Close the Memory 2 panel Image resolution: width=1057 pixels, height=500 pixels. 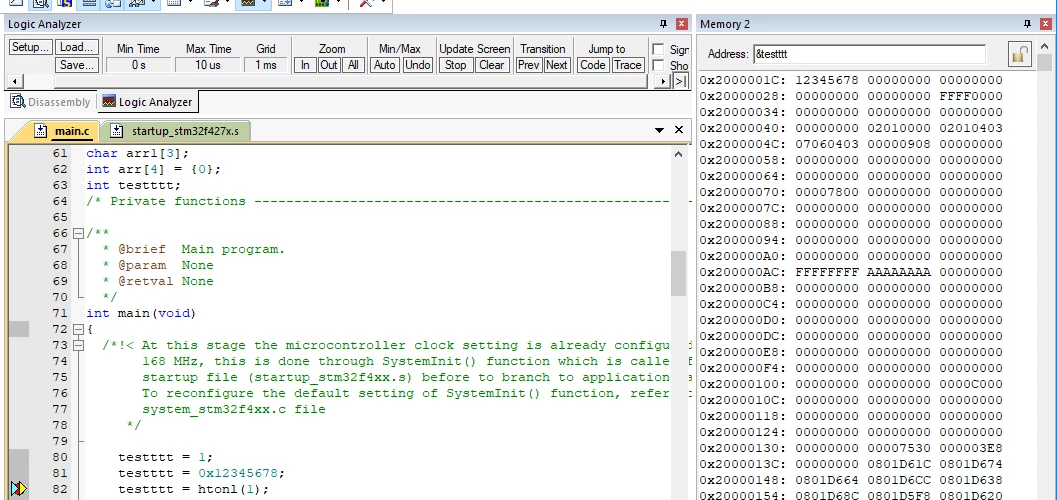(x=1046, y=24)
